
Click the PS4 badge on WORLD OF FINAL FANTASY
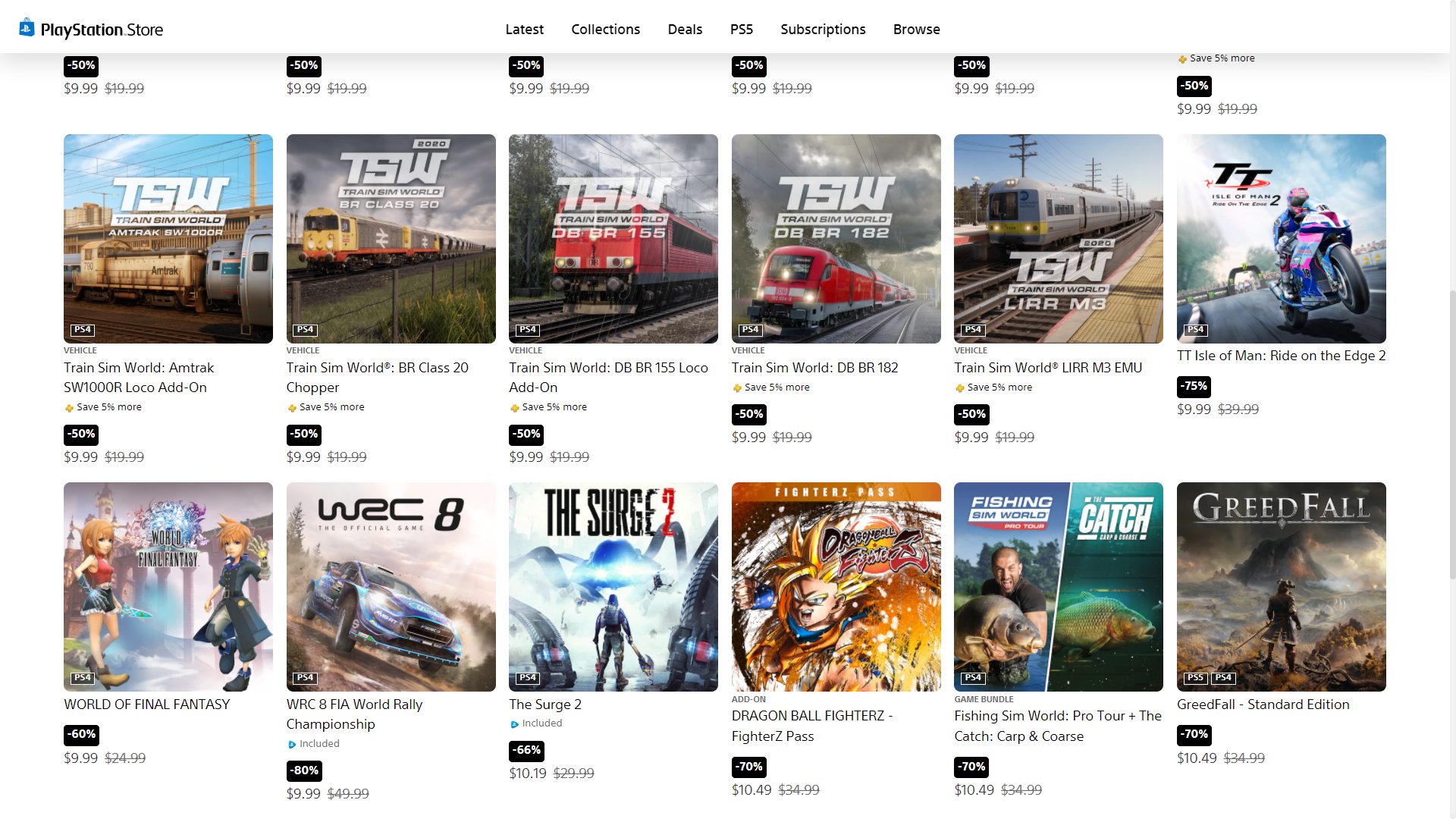tap(82, 678)
